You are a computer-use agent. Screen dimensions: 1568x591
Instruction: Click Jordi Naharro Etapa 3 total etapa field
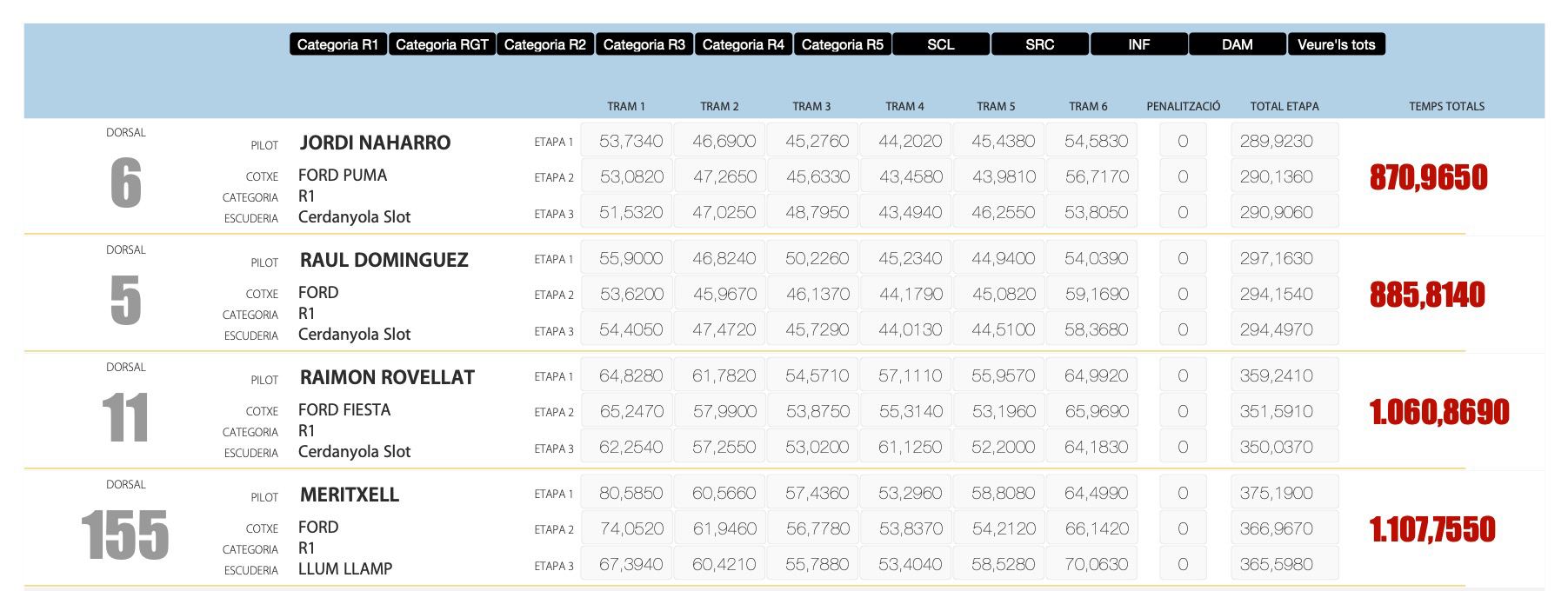[1284, 212]
